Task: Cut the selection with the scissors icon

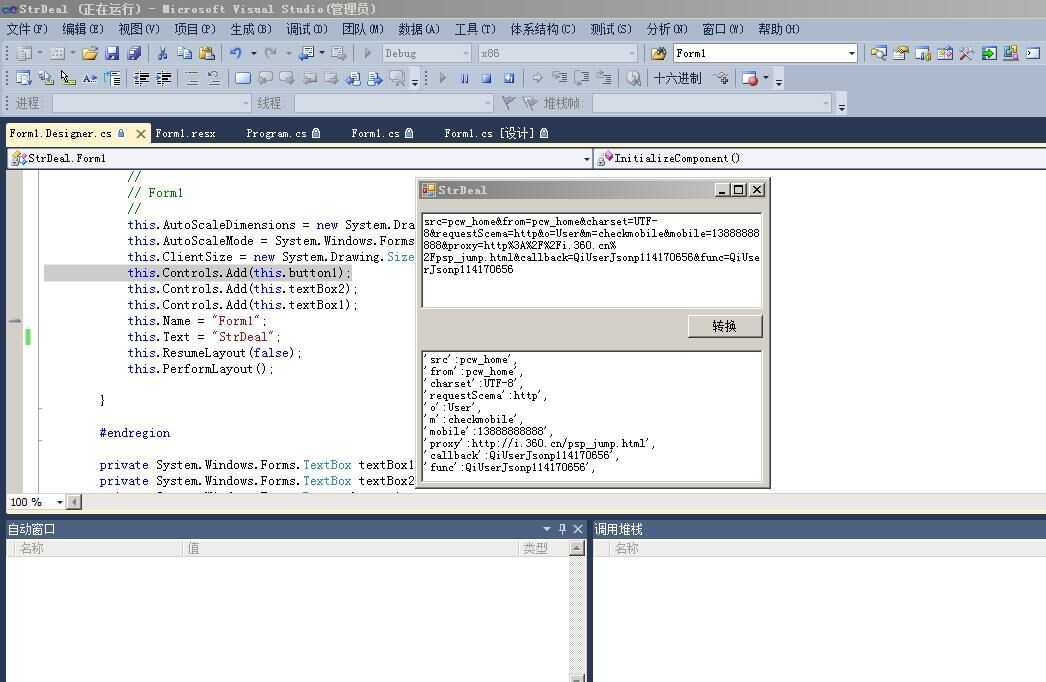Action: tap(162, 53)
